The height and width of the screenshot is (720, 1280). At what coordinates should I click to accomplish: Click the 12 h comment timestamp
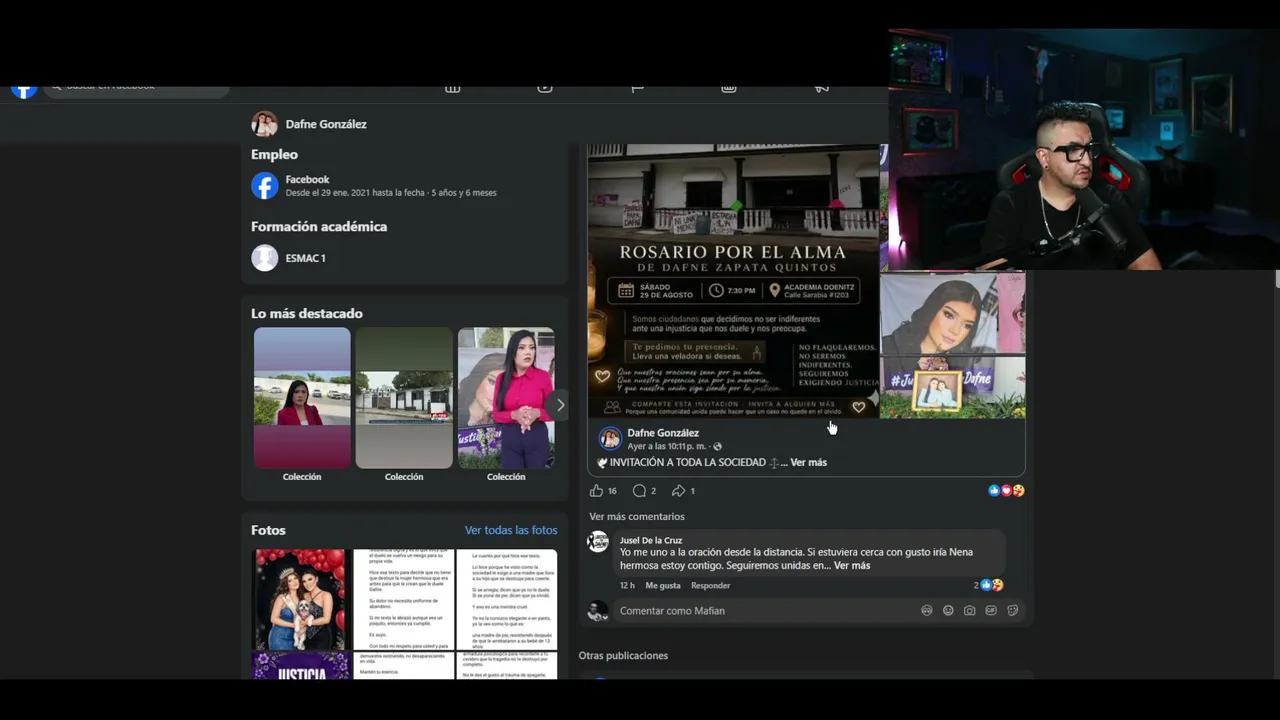[627, 586]
